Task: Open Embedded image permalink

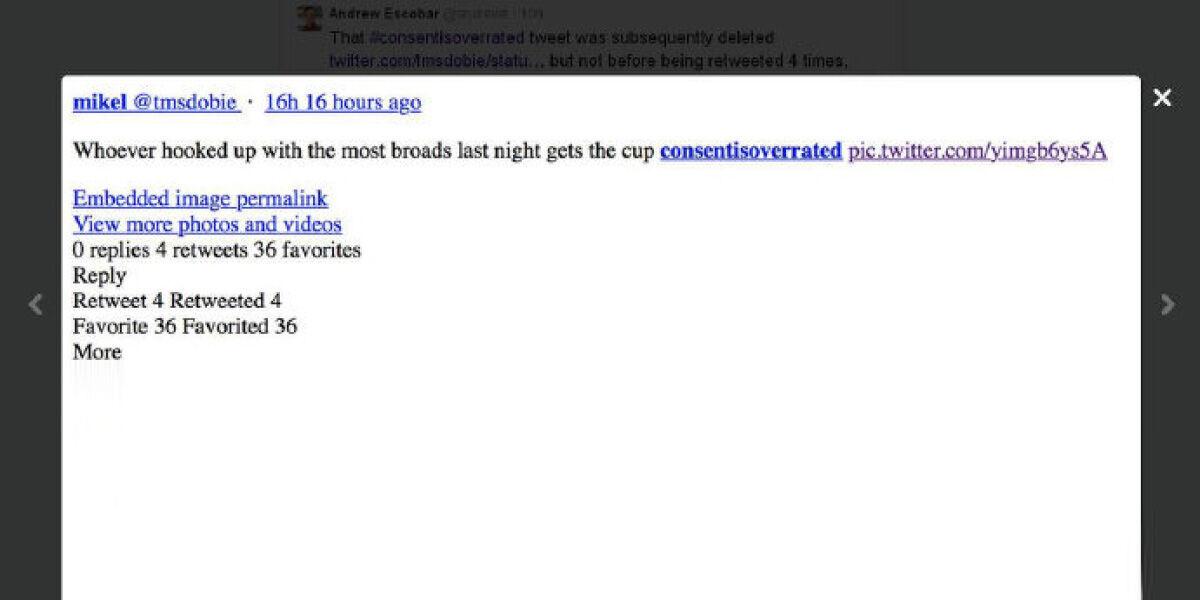Action: (x=200, y=199)
